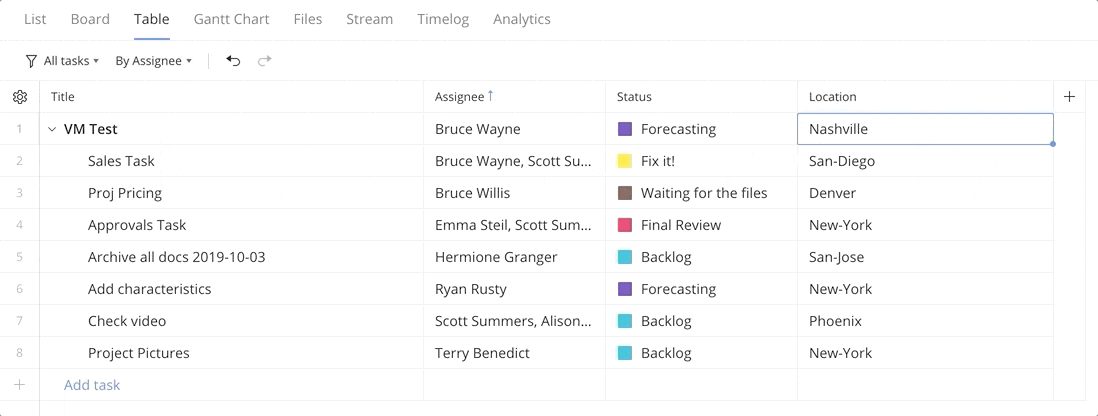
Task: Click the table settings gear icon
Action: [20, 97]
